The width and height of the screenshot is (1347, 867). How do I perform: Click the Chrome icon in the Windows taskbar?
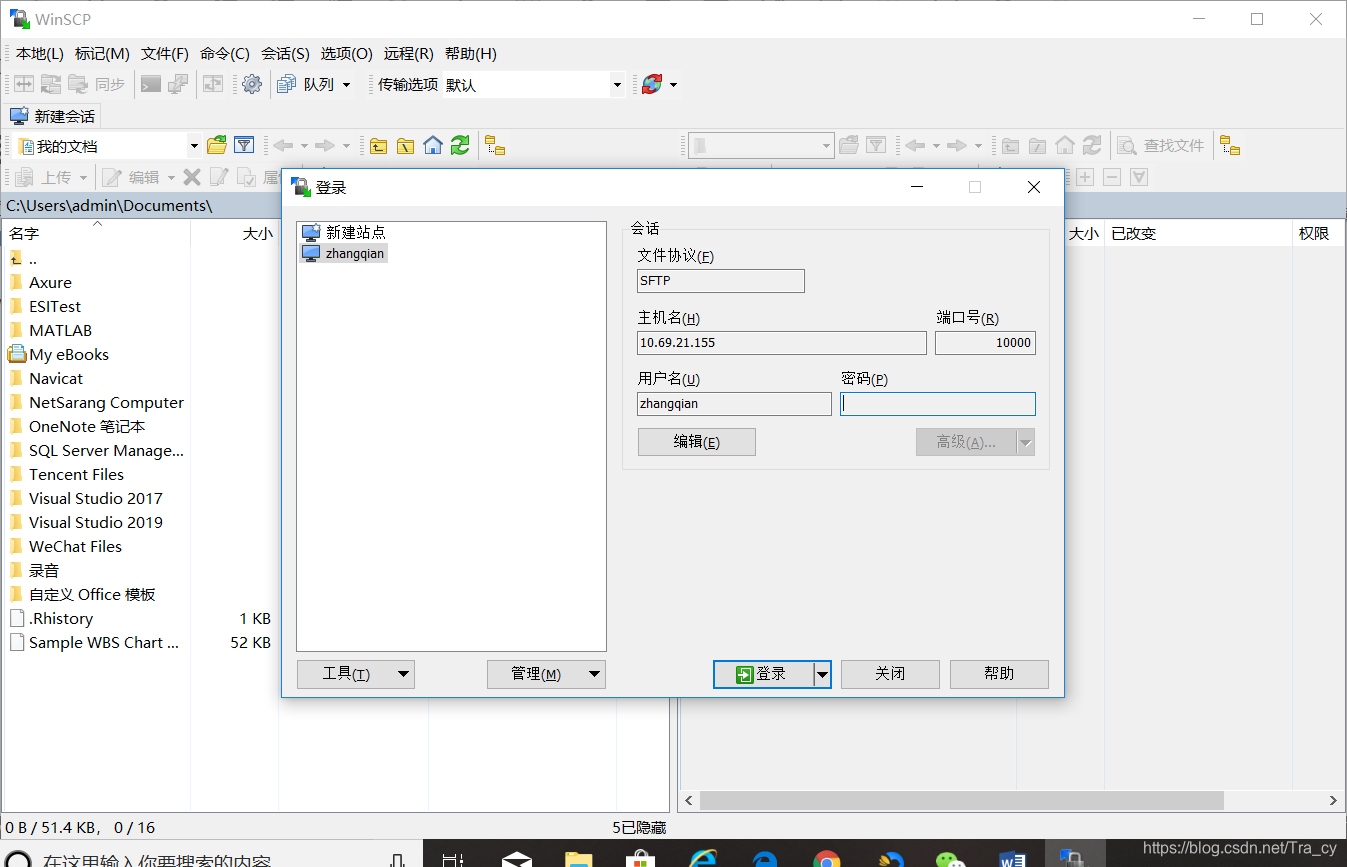tap(826, 858)
